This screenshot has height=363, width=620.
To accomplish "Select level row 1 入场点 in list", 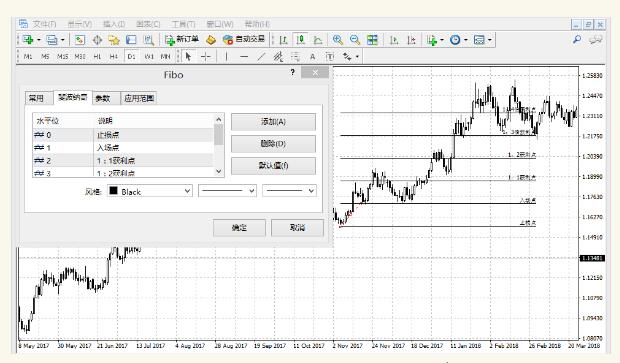I will tap(123, 148).
